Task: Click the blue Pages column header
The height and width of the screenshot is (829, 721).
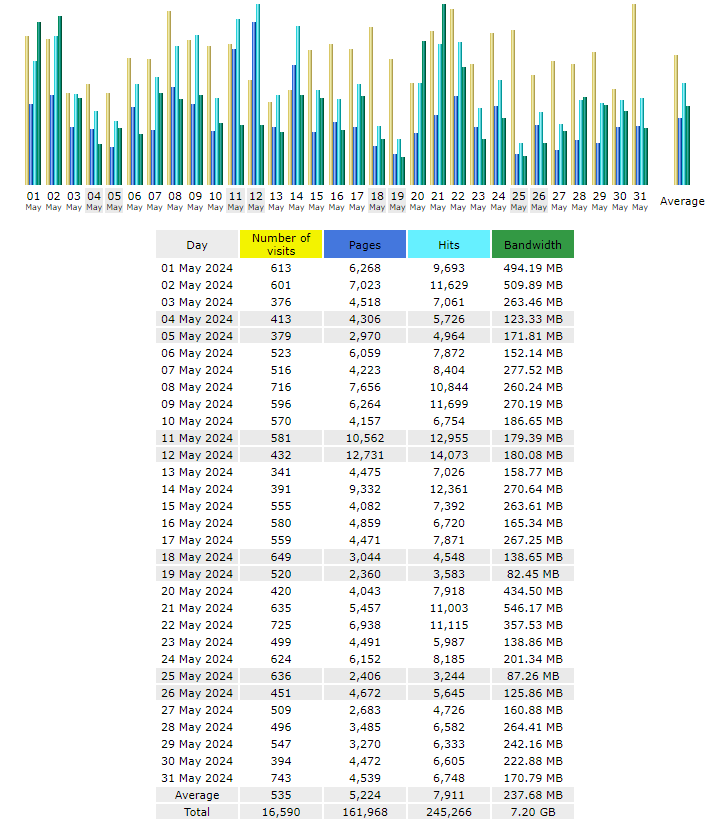Action: click(364, 244)
